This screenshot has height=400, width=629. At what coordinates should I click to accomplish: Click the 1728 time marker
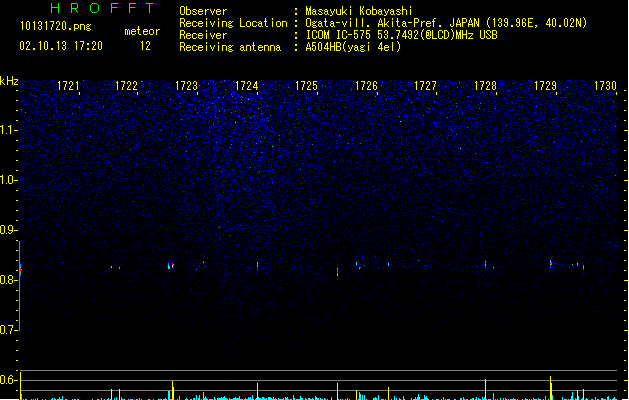pyautogui.click(x=485, y=86)
